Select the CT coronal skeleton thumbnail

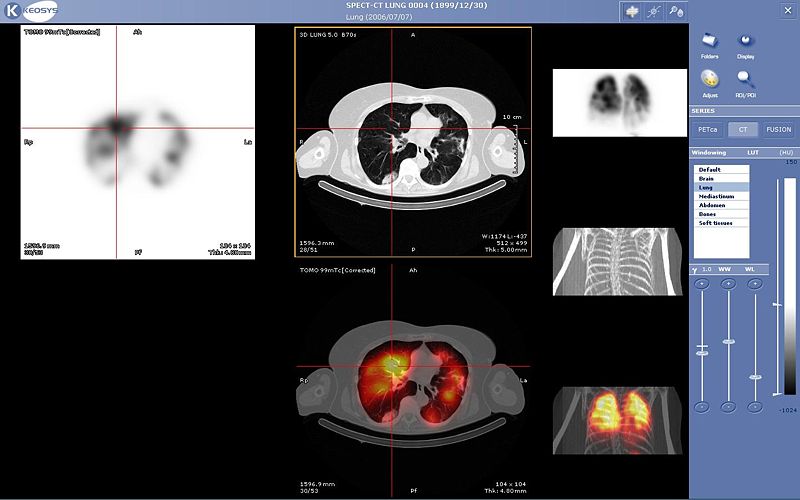617,262
